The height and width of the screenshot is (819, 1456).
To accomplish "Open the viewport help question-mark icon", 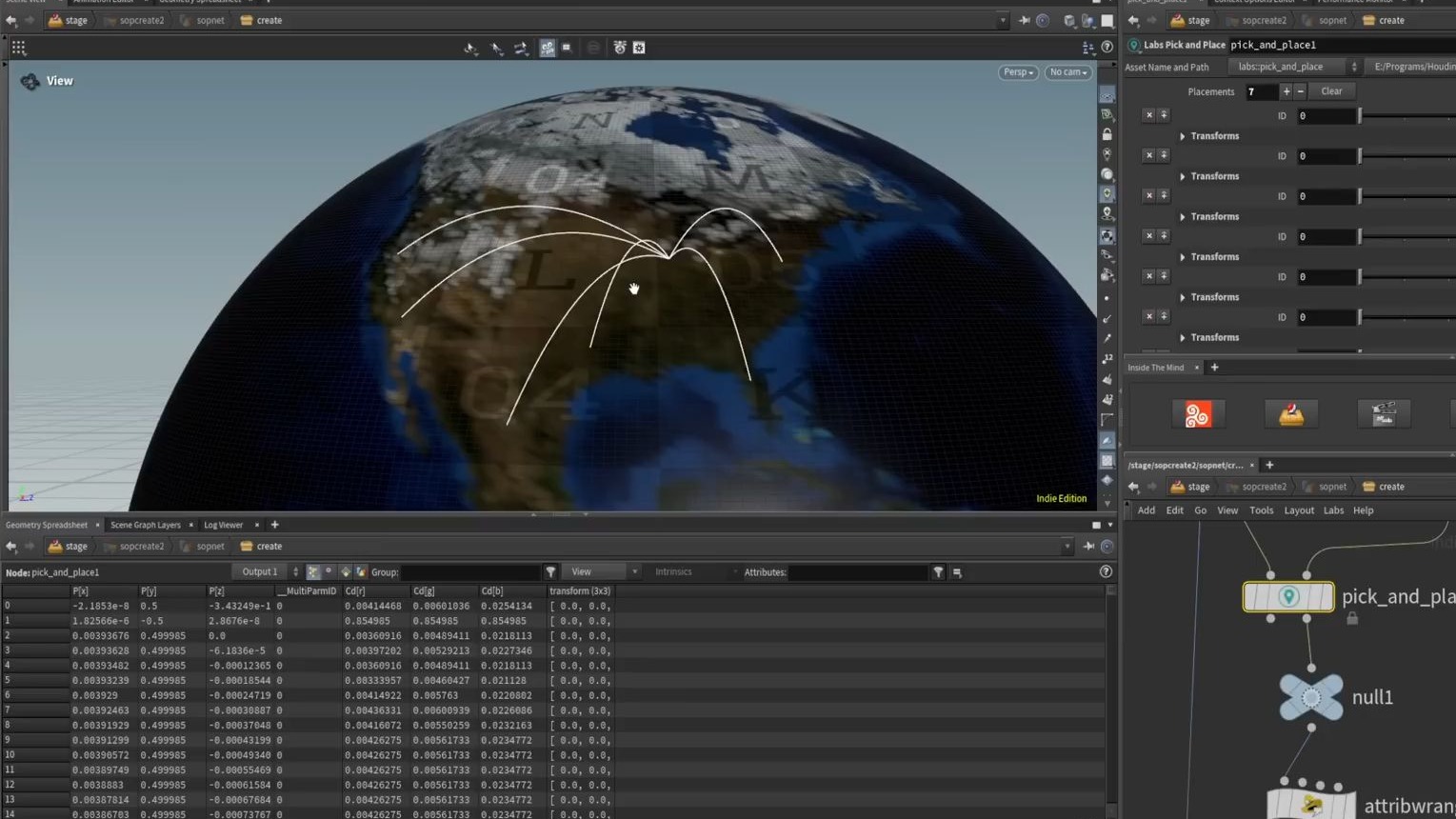I will (1107, 47).
